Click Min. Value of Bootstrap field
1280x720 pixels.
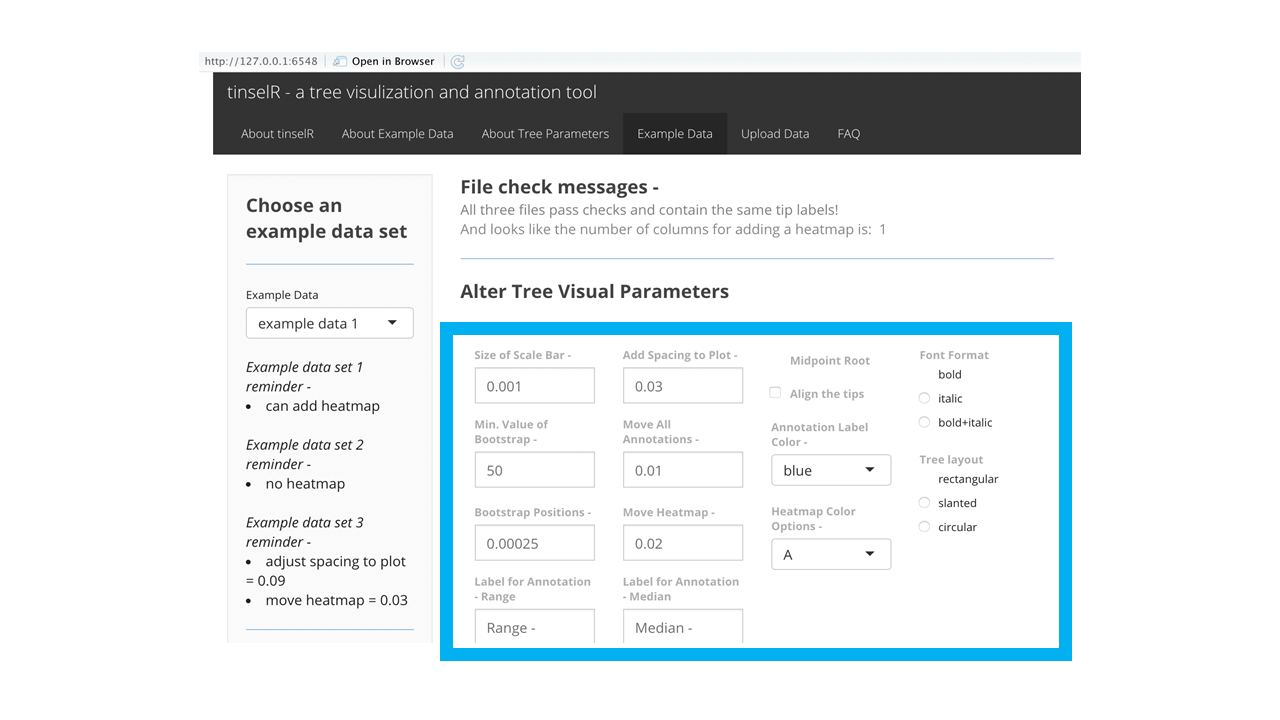click(535, 470)
